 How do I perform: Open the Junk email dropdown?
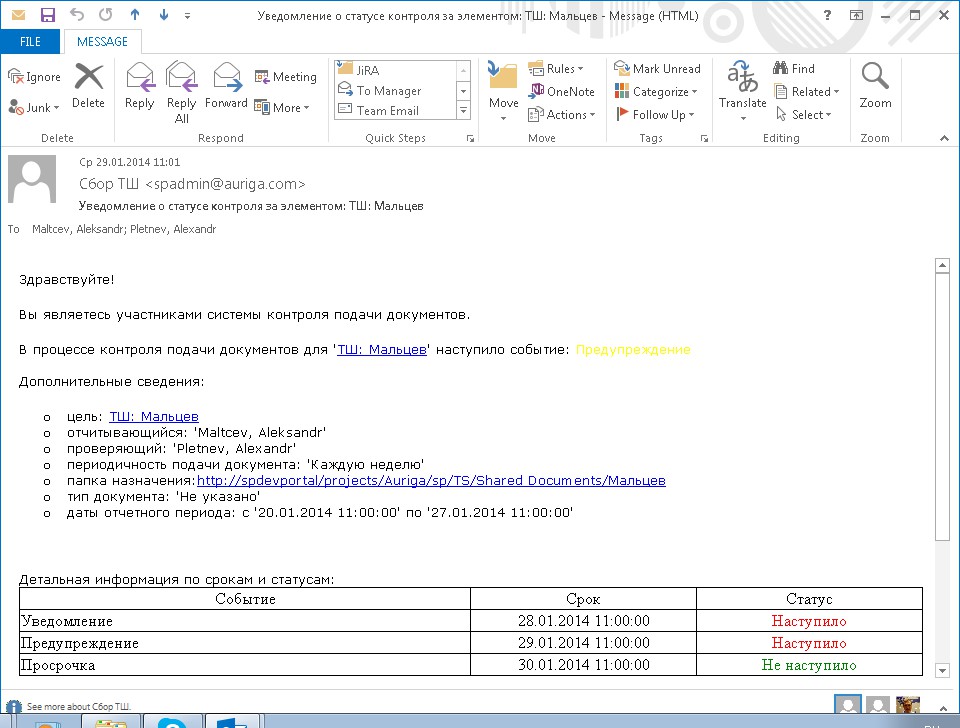coord(34,107)
